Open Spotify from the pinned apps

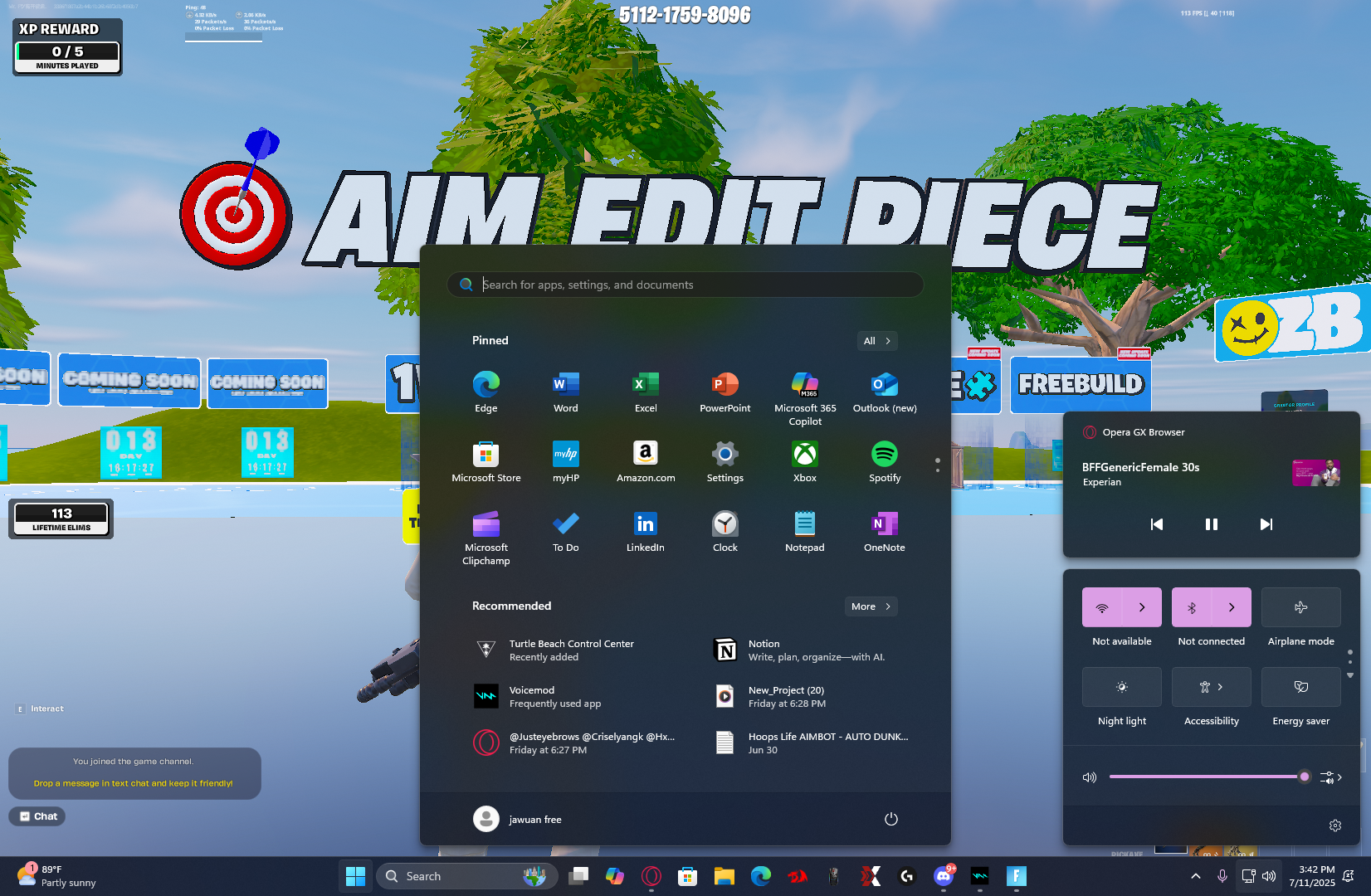click(x=885, y=461)
